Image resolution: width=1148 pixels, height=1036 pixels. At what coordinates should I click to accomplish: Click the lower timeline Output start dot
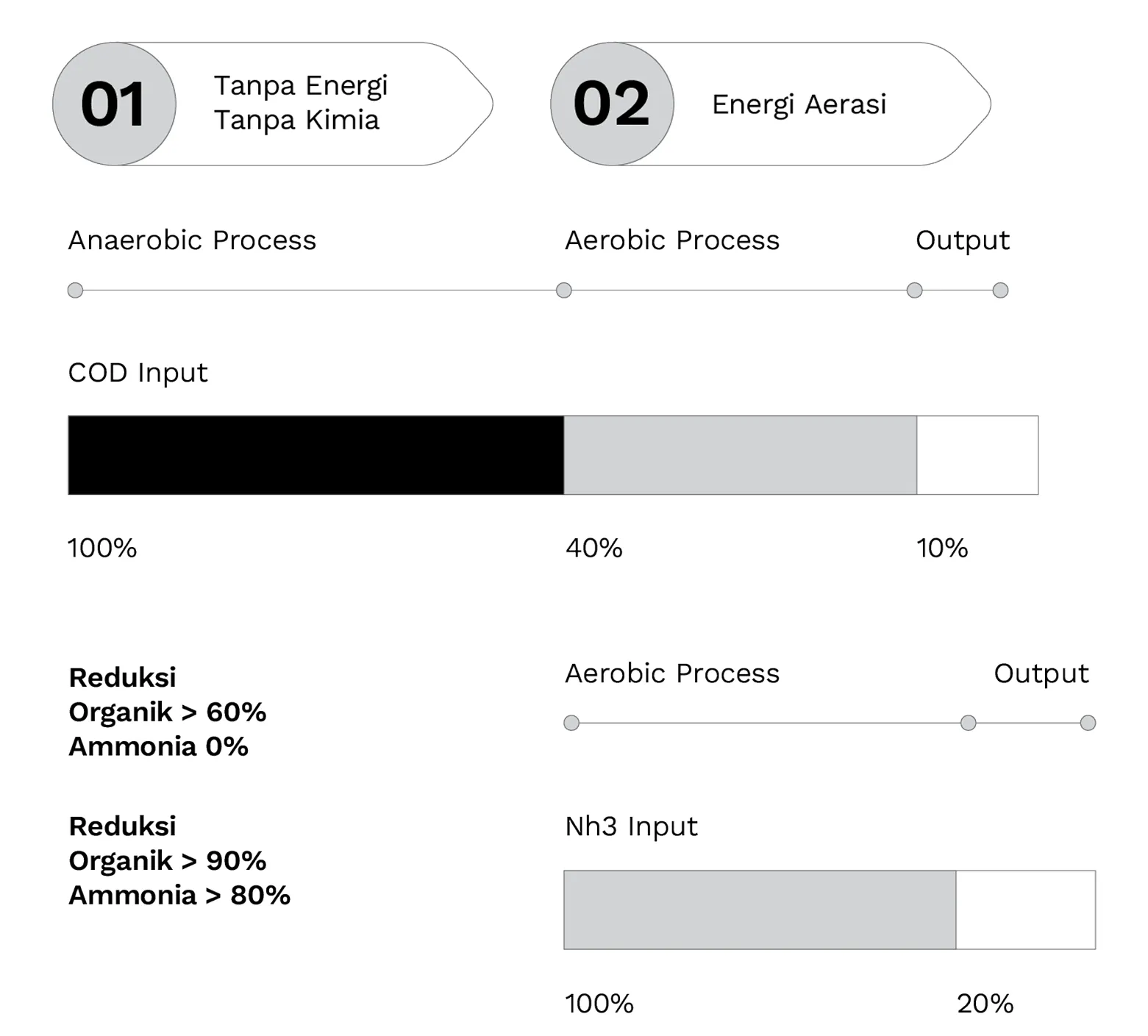(969, 723)
